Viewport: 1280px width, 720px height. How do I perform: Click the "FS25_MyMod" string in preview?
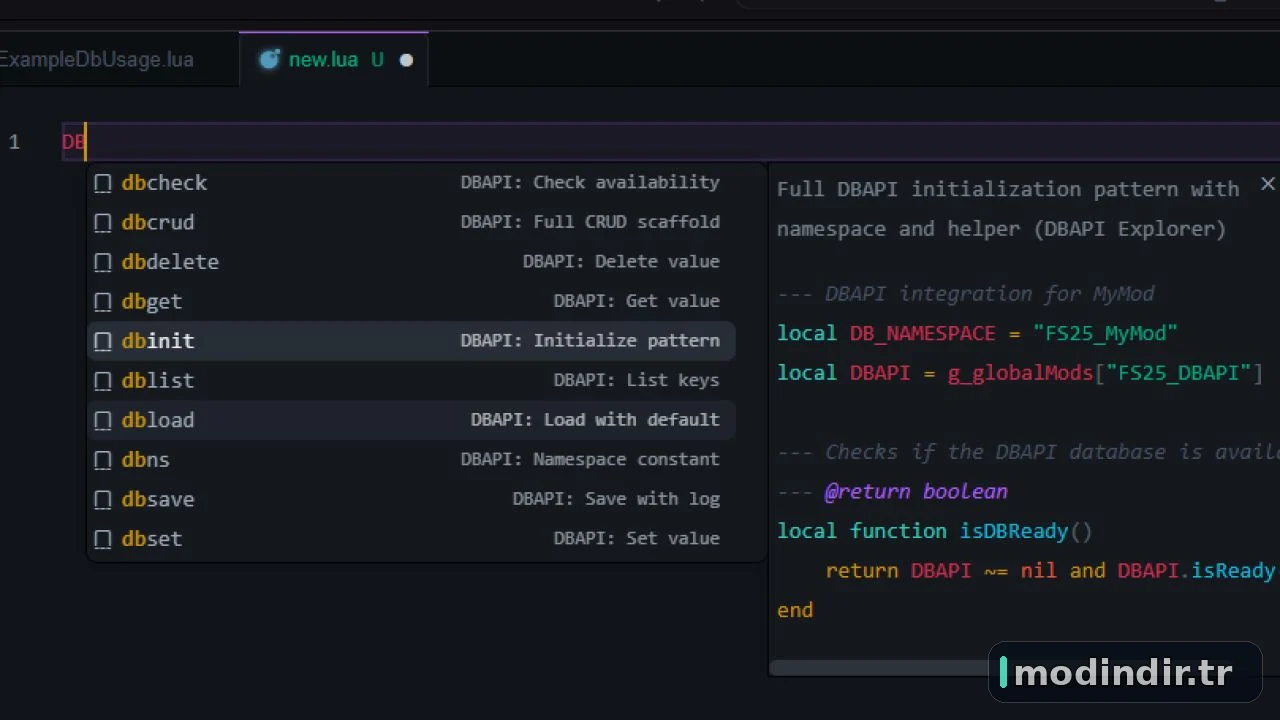point(1106,333)
